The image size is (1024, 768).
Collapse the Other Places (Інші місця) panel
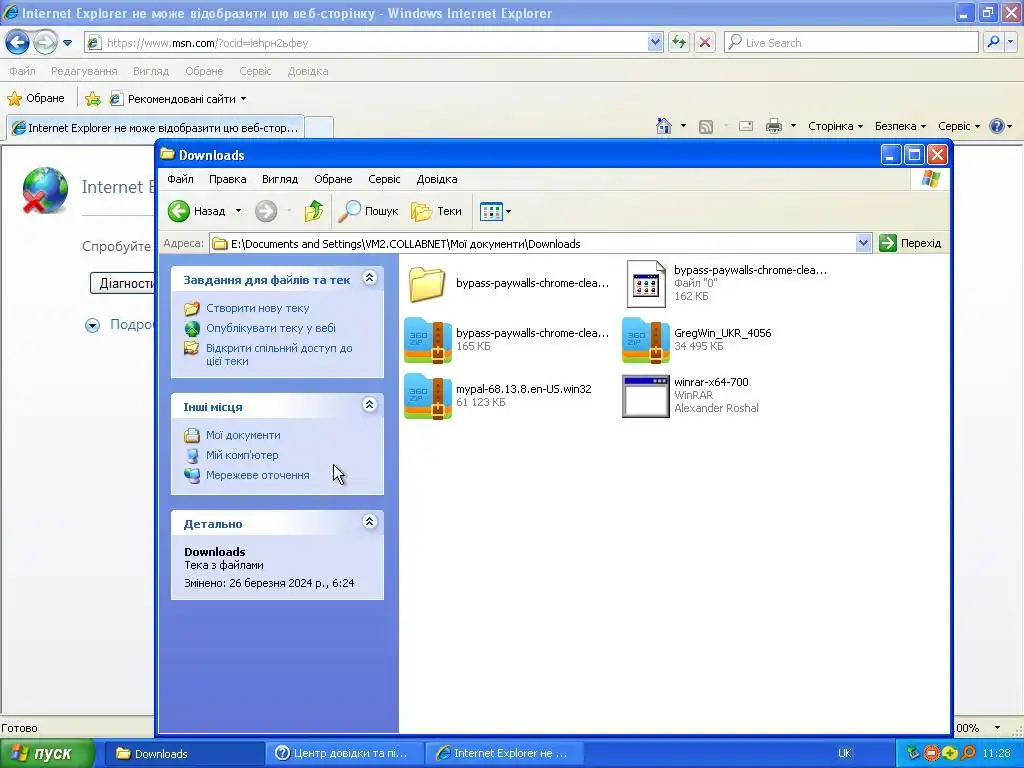369,405
